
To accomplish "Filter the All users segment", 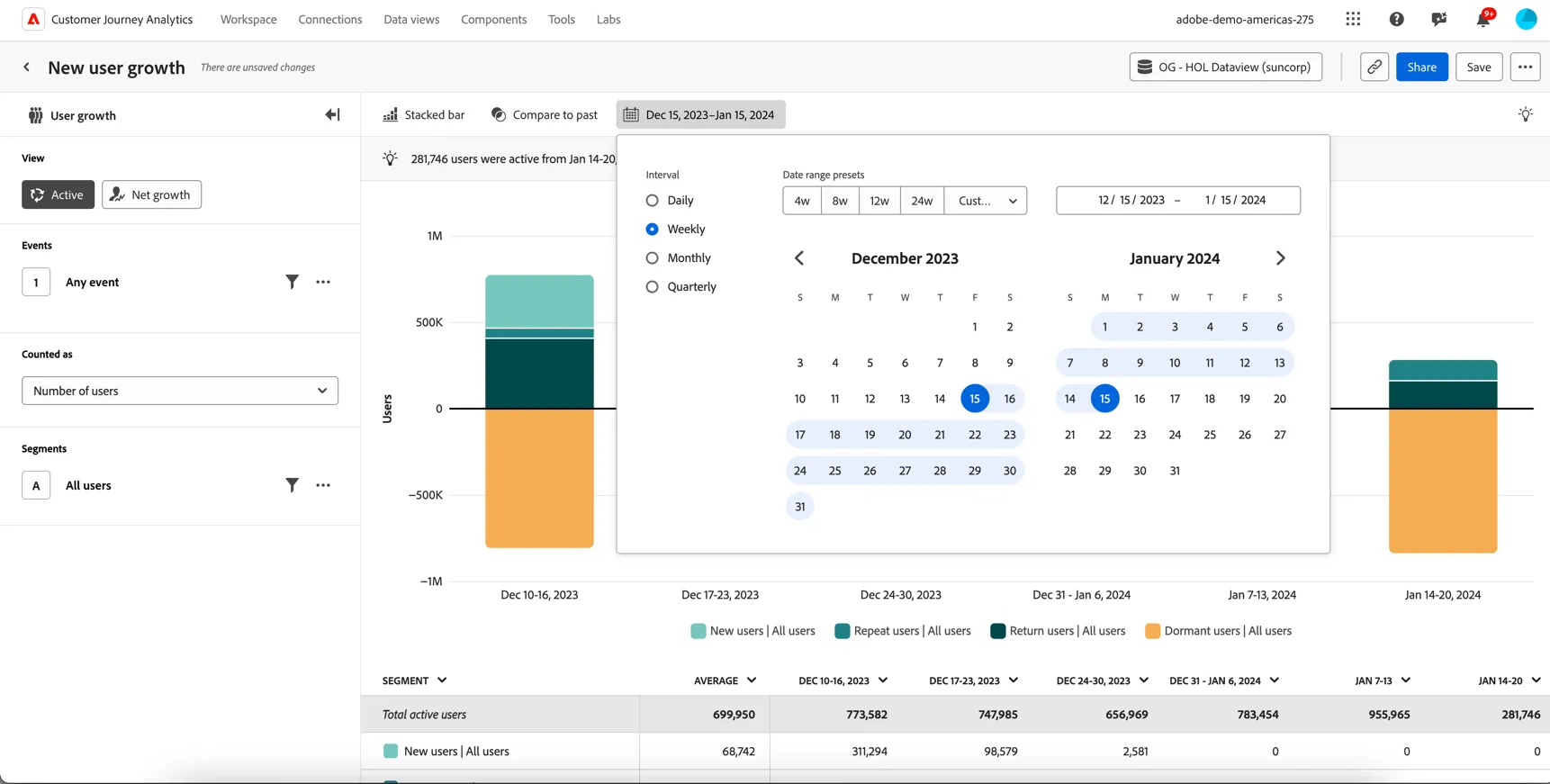I will click(x=292, y=485).
